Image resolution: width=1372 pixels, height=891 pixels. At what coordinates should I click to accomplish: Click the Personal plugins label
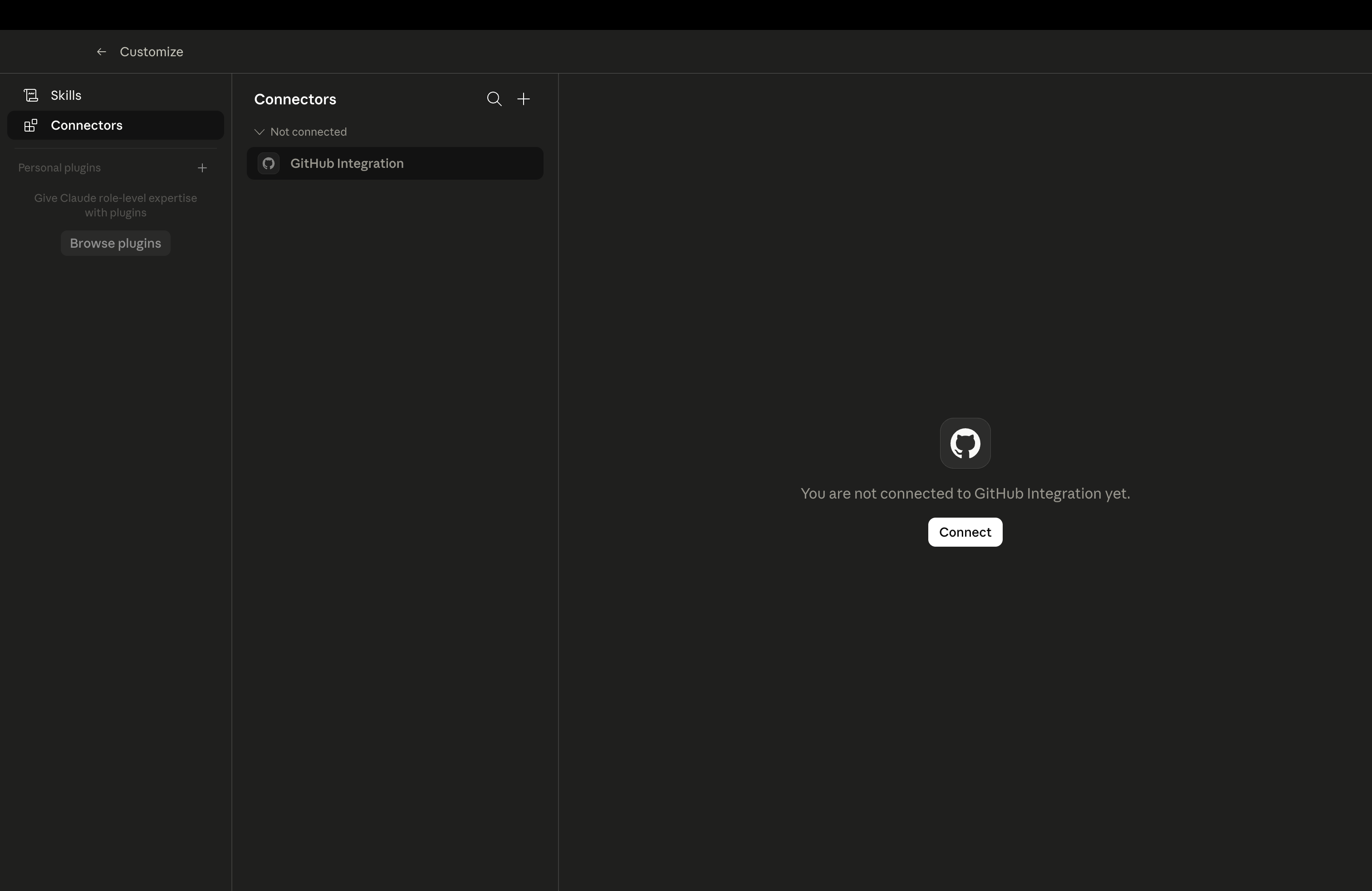pyautogui.click(x=59, y=168)
